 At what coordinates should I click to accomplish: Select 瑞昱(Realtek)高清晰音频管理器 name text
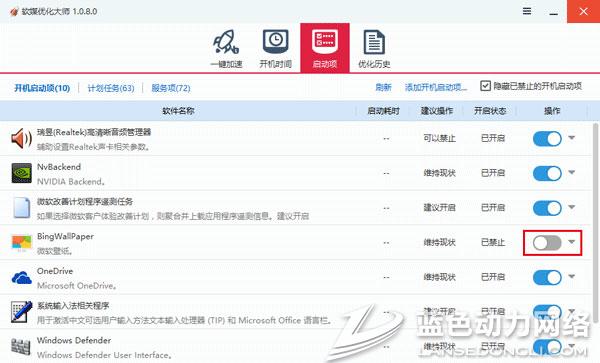94,132
